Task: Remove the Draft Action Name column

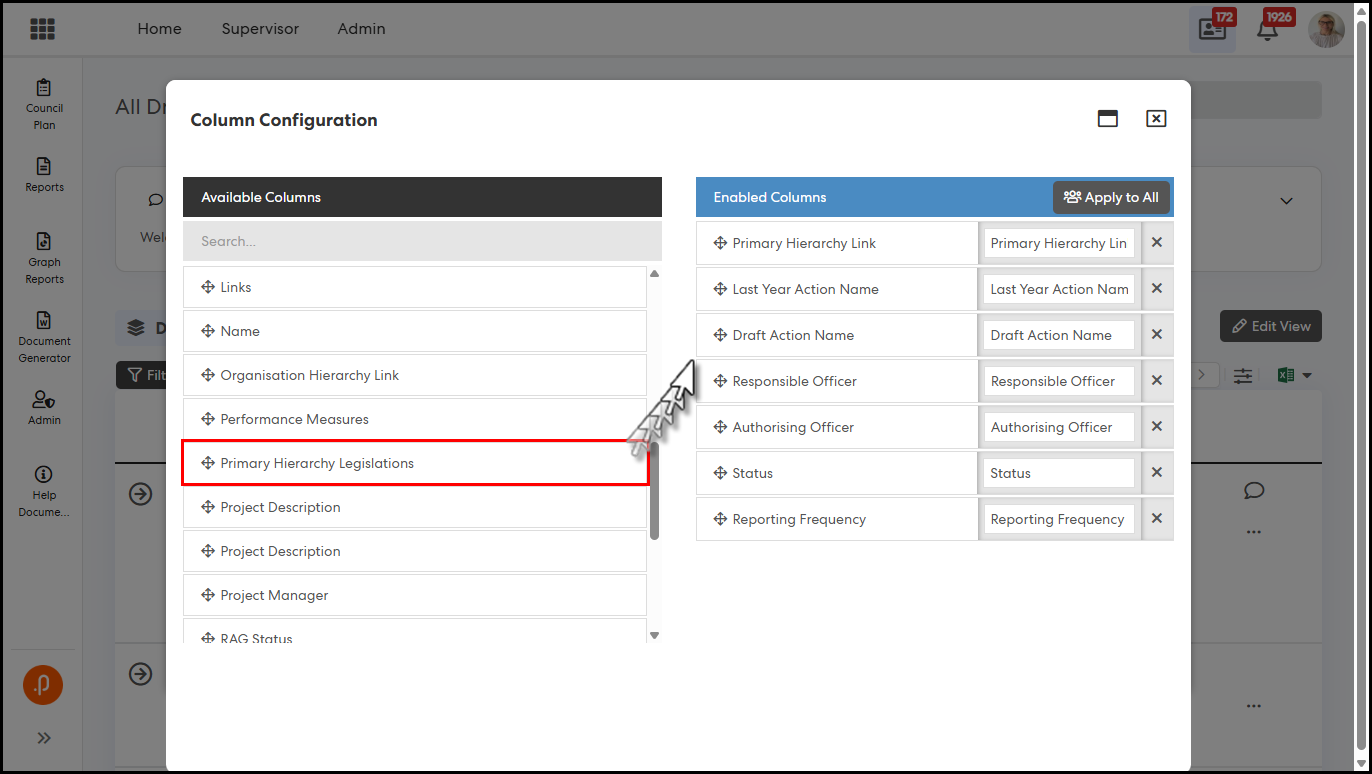Action: tap(1156, 335)
